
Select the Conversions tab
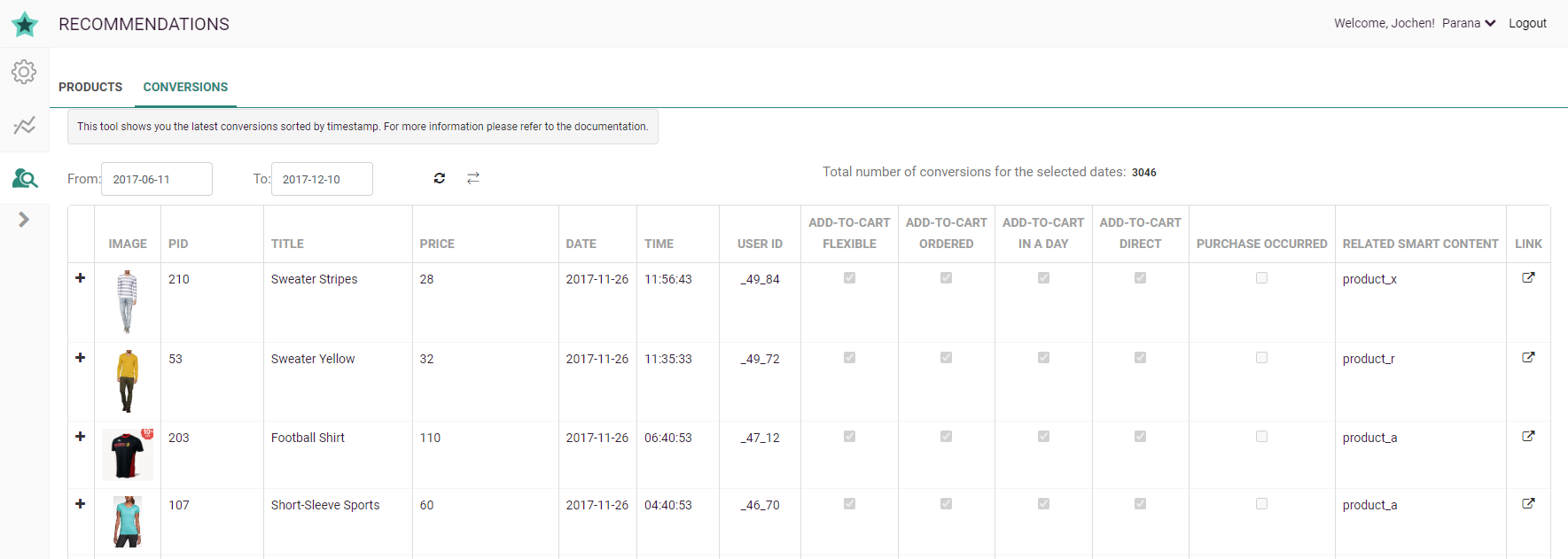185,87
